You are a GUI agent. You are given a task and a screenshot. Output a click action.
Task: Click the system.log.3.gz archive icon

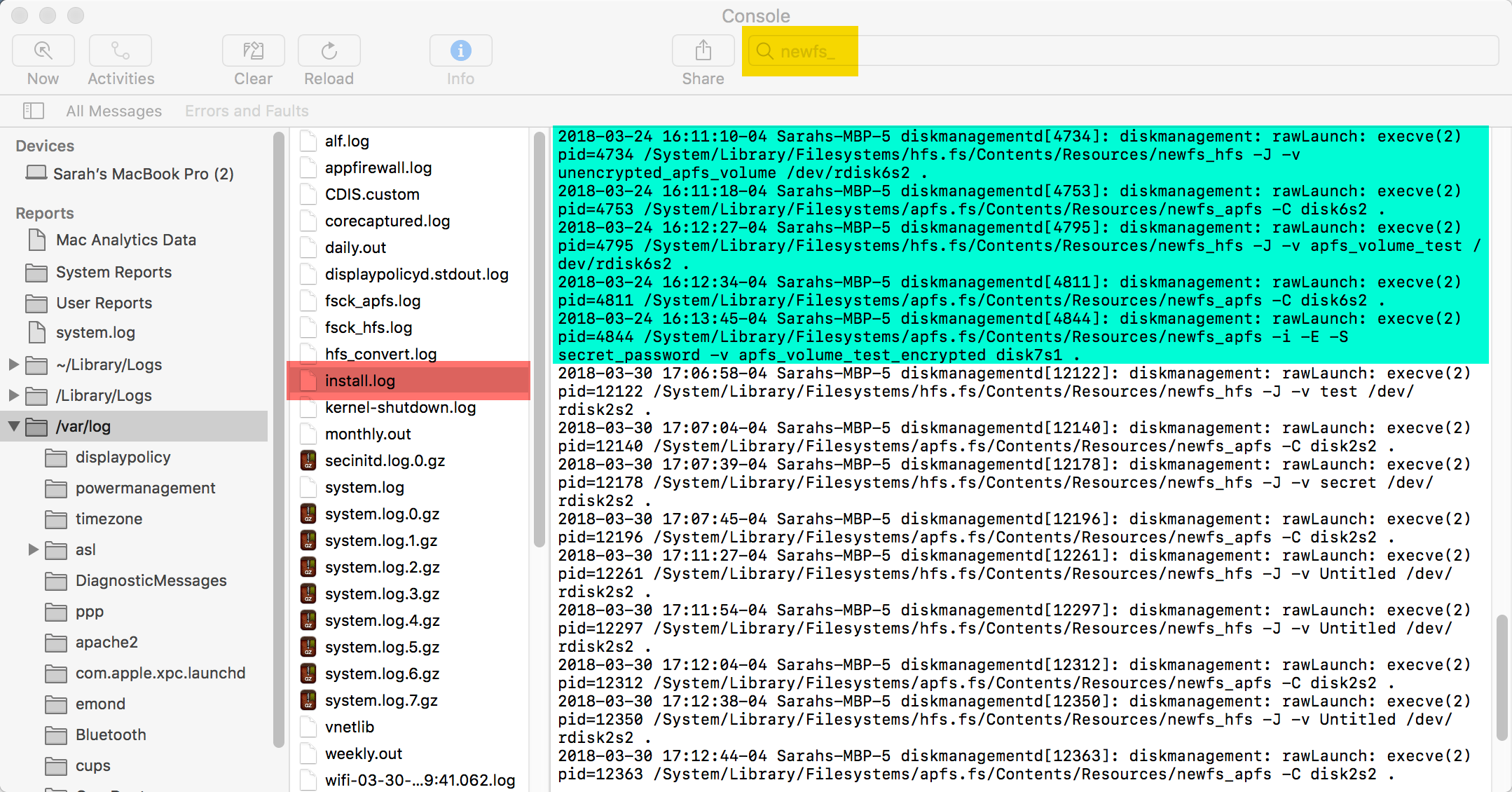308,594
